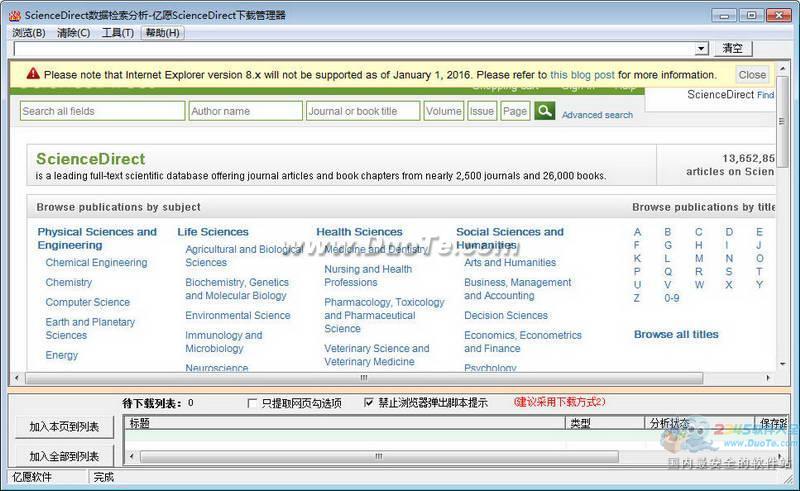Click the 标题 column header
The width and height of the screenshot is (800, 491).
click(345, 423)
